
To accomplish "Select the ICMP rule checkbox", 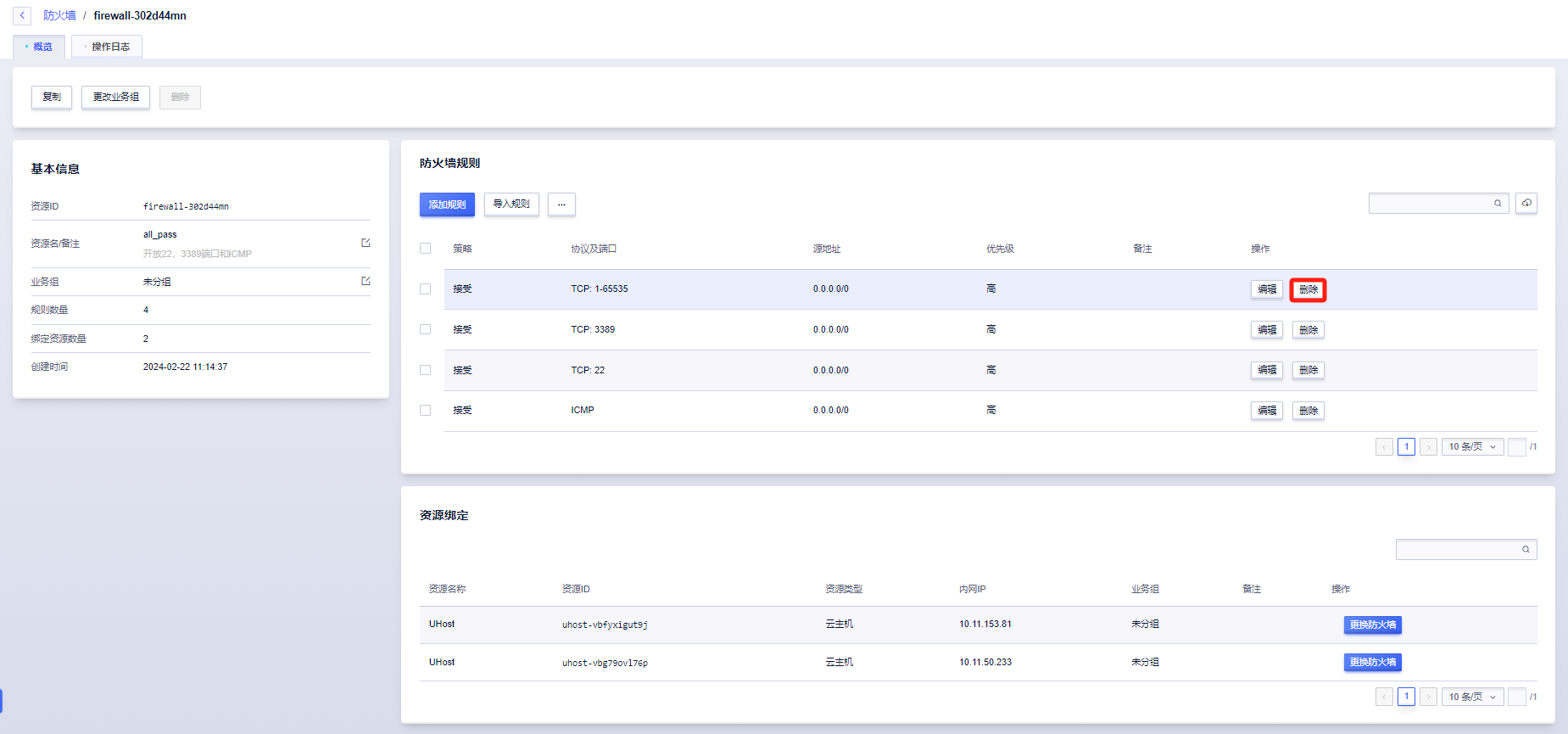I will pyautogui.click(x=426, y=410).
